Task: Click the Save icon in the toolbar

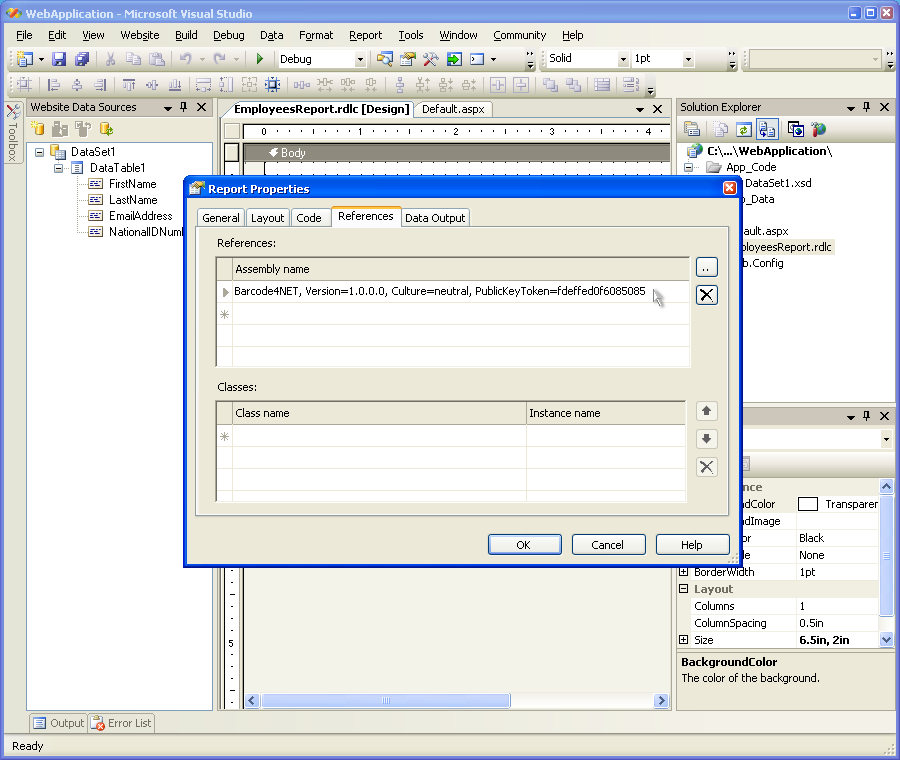Action: pos(59,59)
